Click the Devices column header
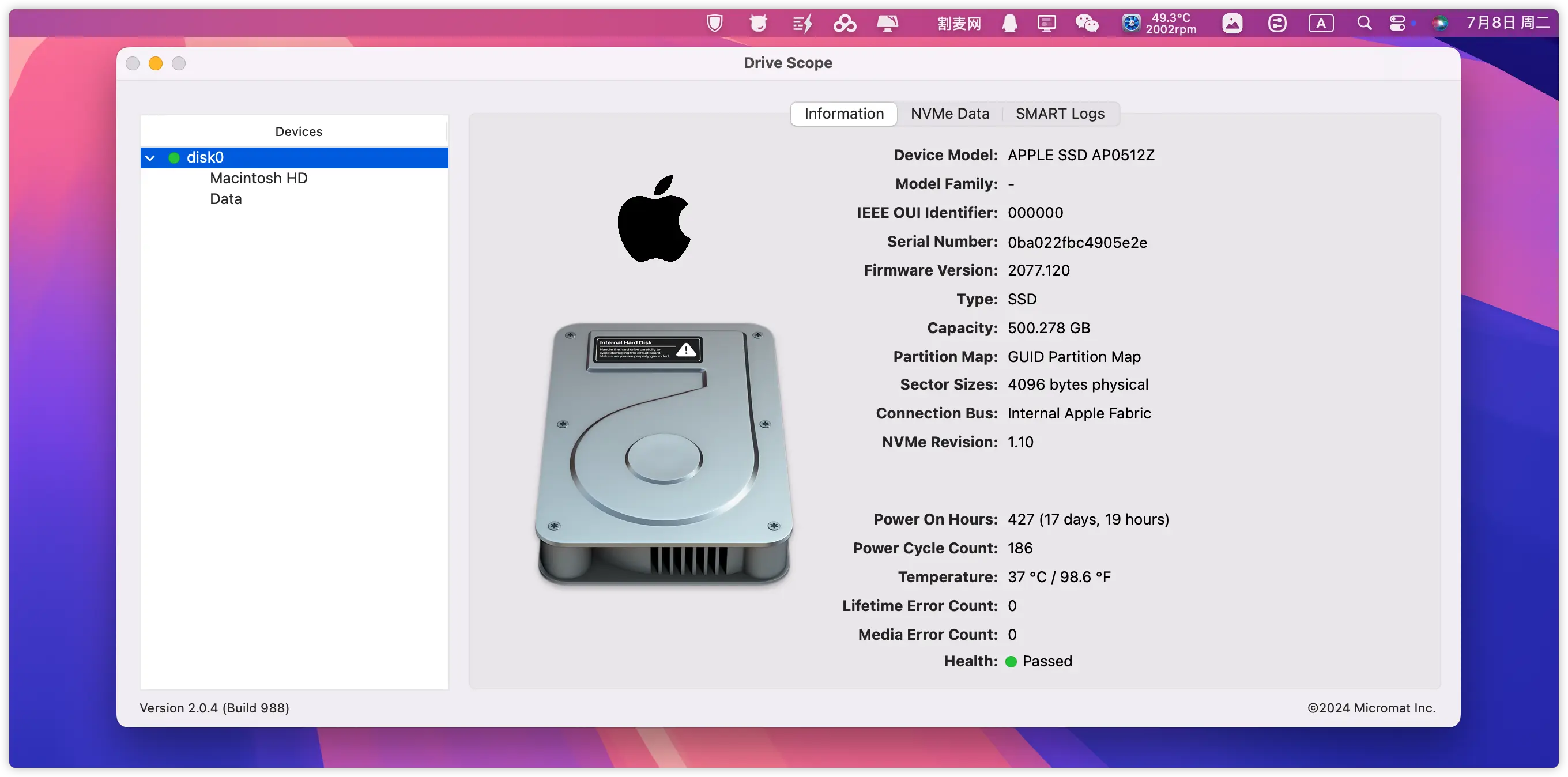Image resolution: width=1568 pixels, height=777 pixels. 298,131
